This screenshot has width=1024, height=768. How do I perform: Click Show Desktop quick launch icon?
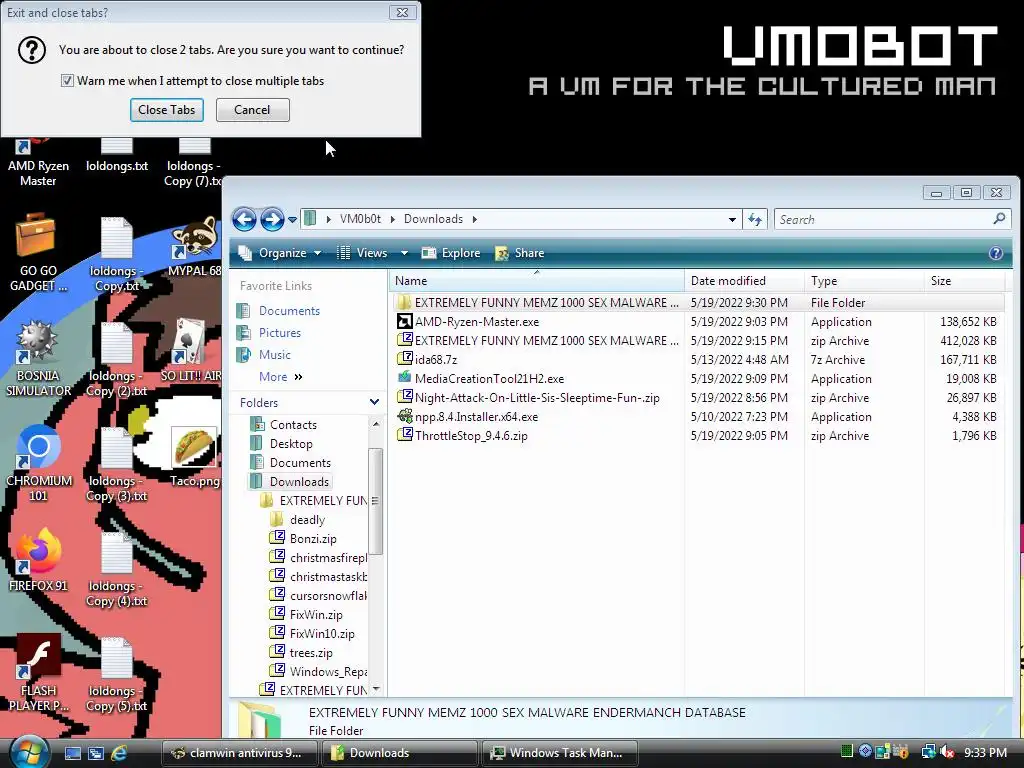click(x=72, y=753)
